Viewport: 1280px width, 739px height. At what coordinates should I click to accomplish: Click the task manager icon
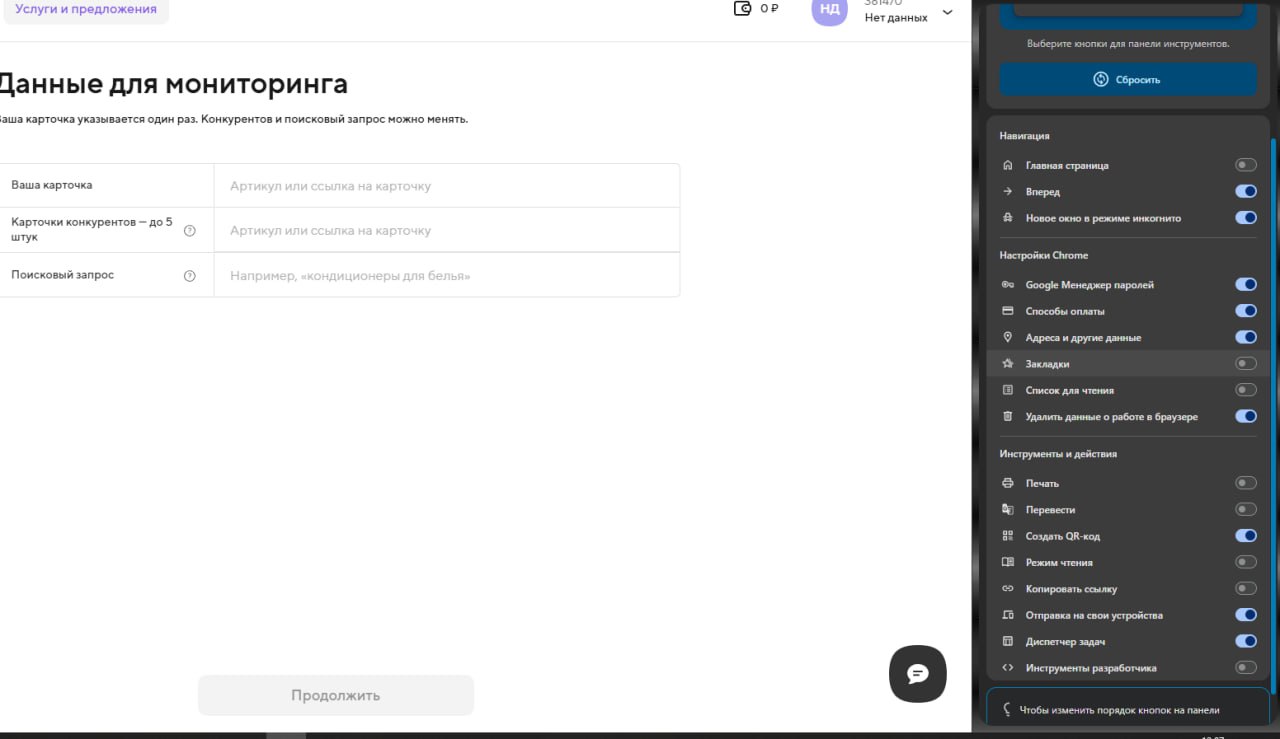click(x=1008, y=641)
